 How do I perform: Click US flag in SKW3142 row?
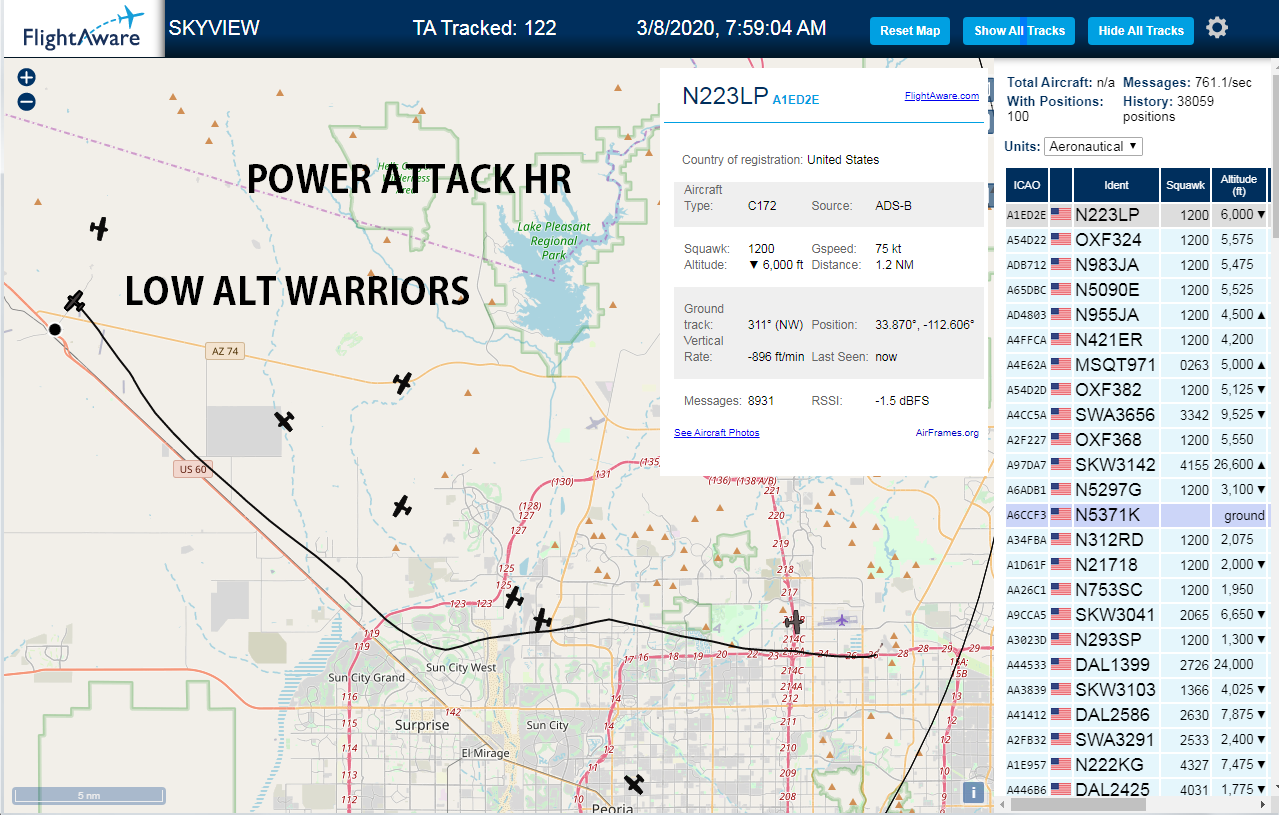[x=1061, y=465]
